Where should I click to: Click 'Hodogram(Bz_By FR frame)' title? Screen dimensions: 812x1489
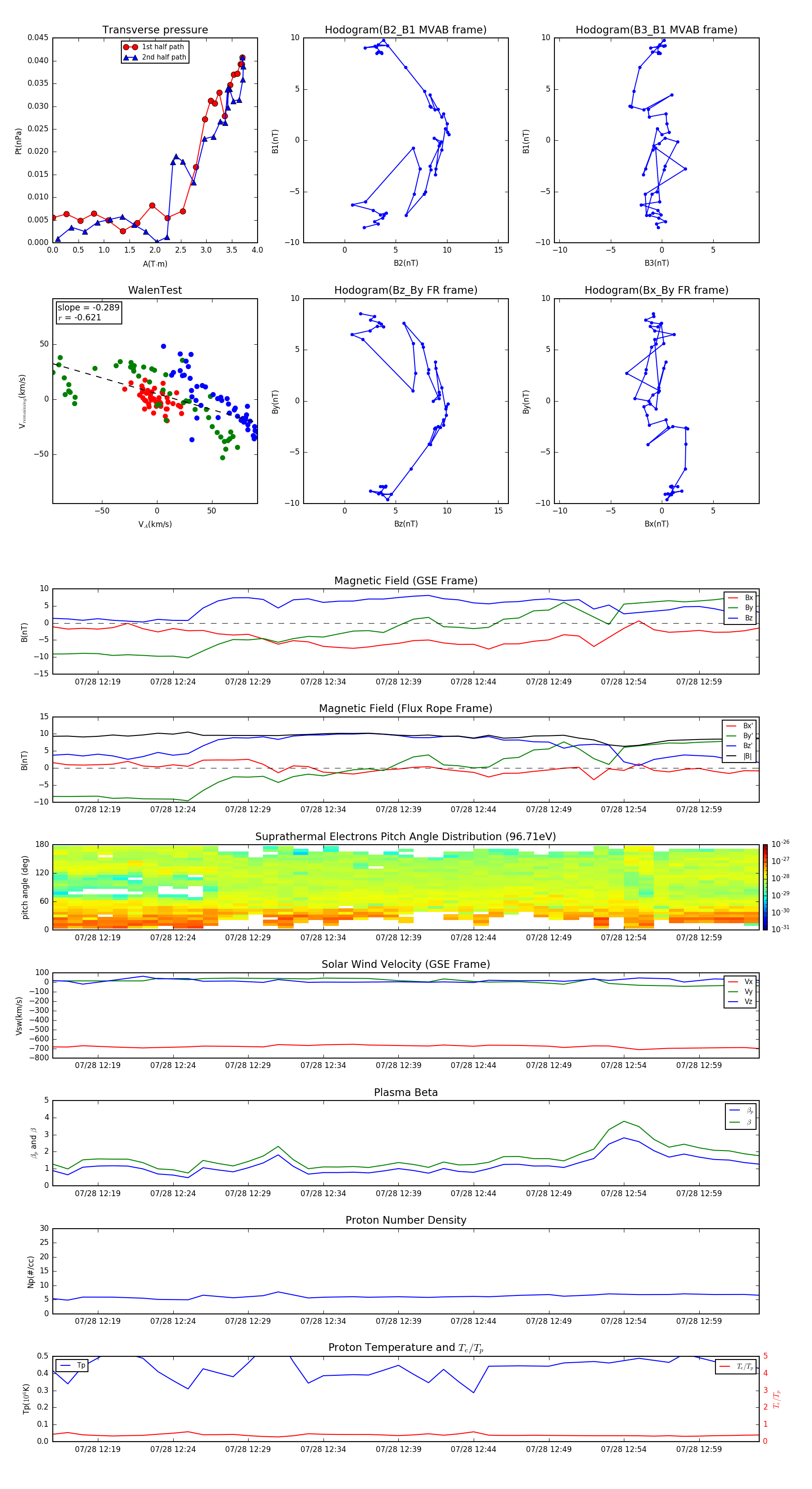point(406,290)
